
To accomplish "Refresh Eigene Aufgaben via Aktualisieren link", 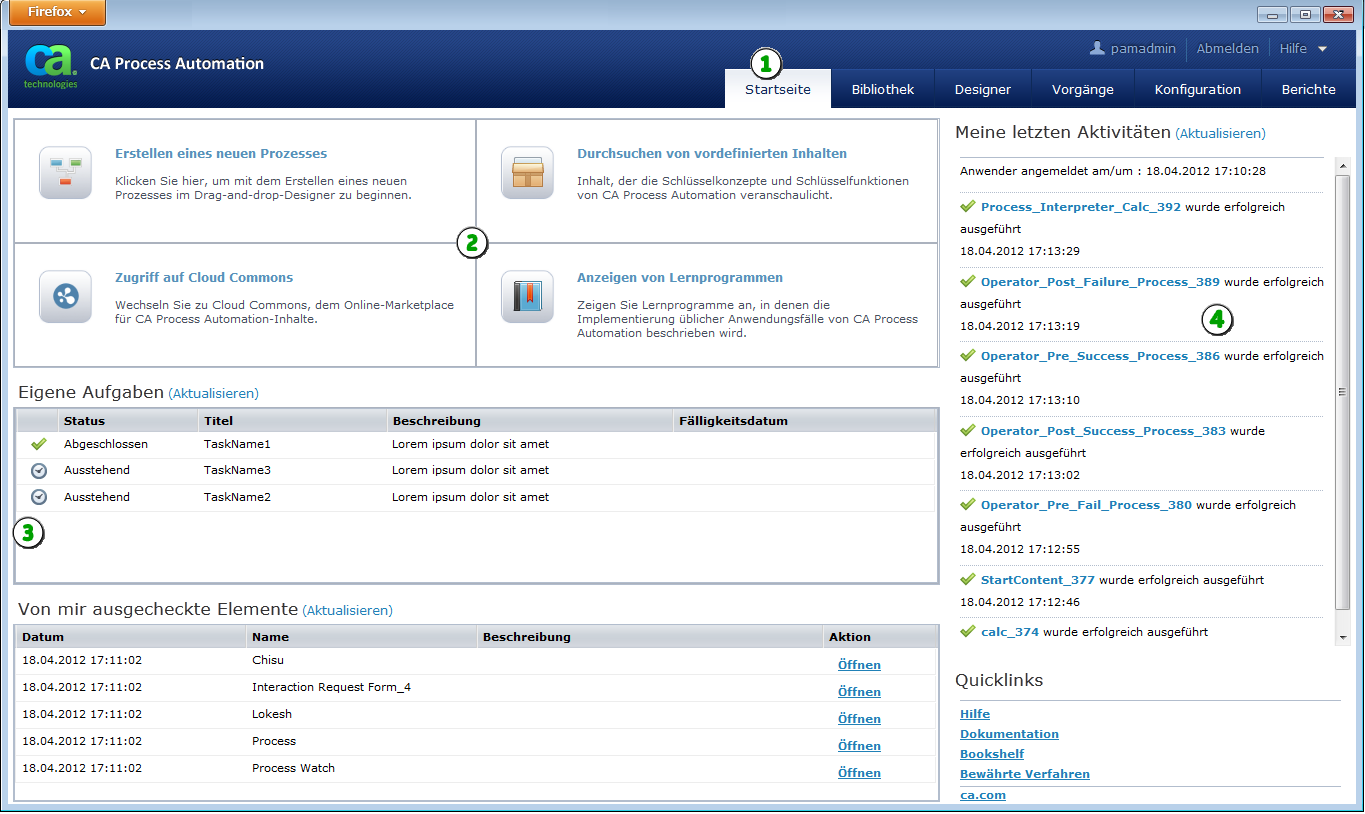I will (x=213, y=394).
